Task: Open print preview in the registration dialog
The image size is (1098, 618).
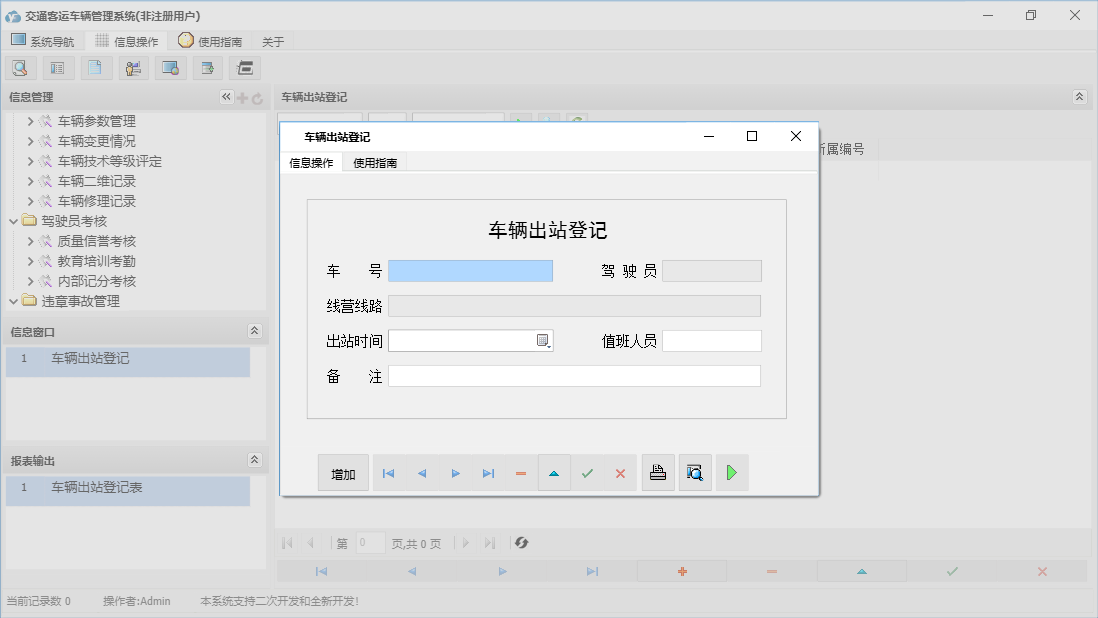Action: tap(694, 472)
